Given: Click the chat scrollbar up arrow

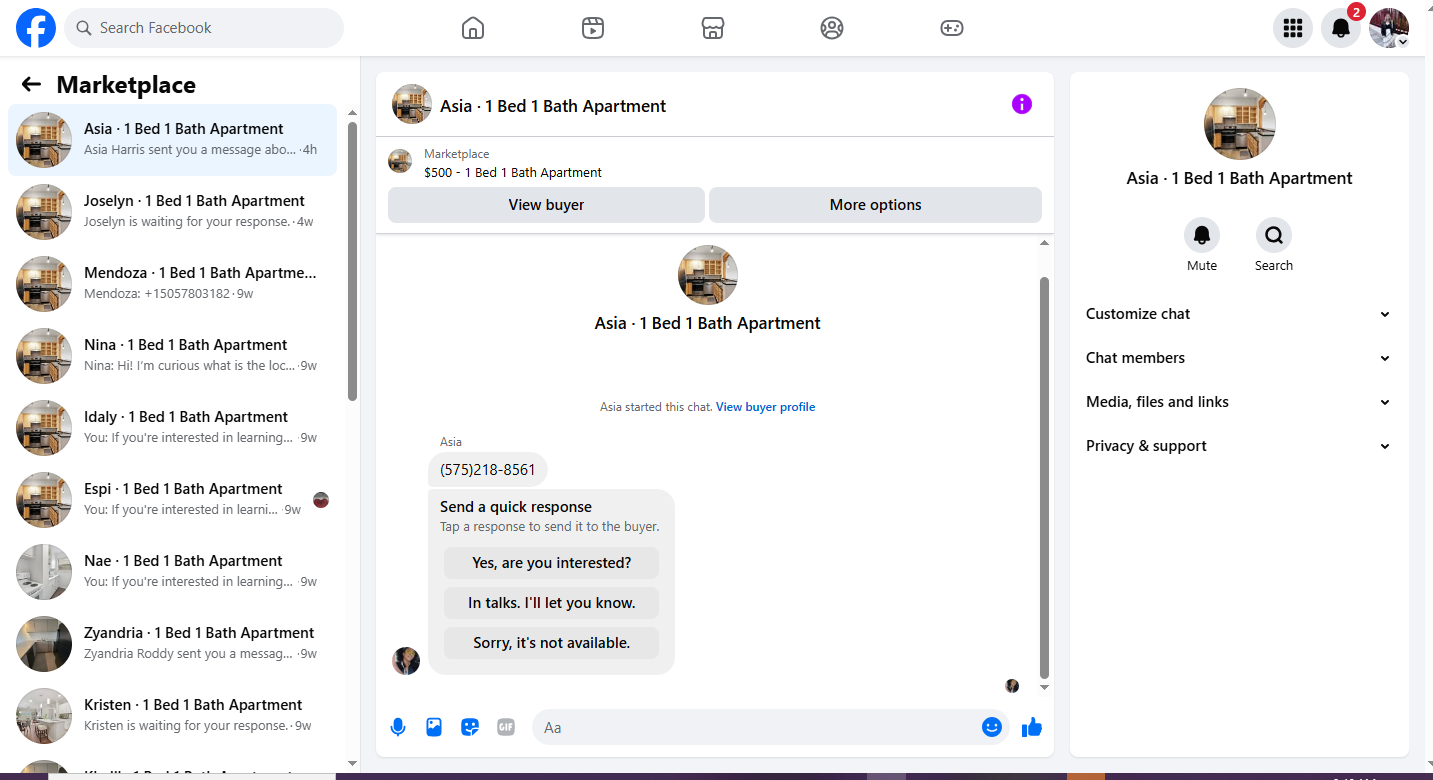Looking at the screenshot, I should click(1045, 243).
